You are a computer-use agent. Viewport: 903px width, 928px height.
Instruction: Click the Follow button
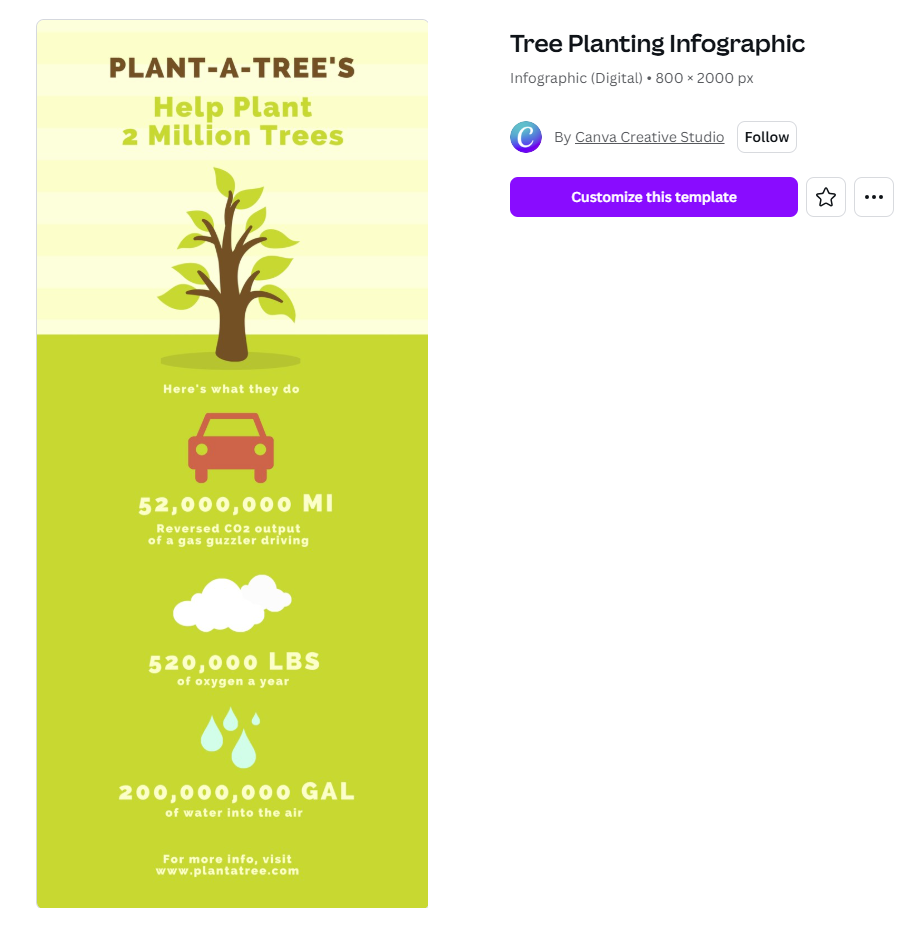[767, 137]
